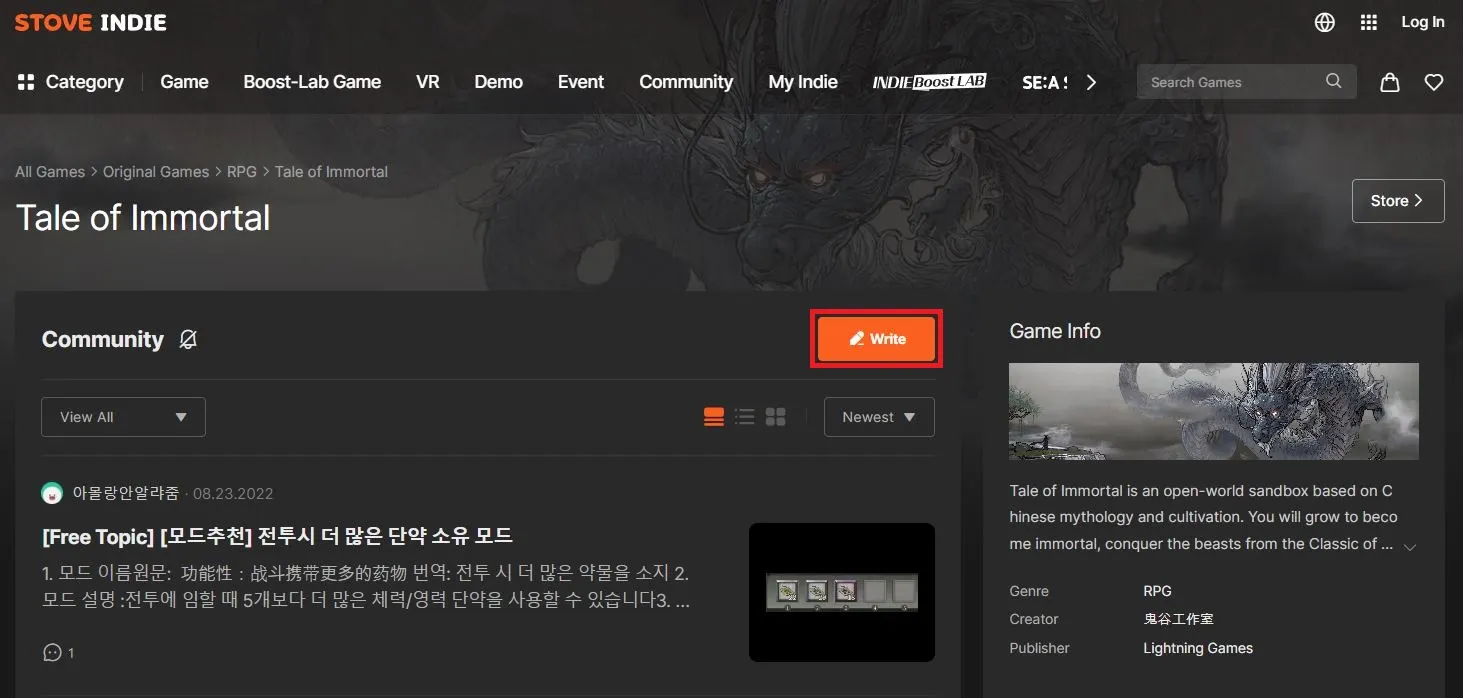Image resolution: width=1463 pixels, height=698 pixels.
Task: Click the orange Write button
Action: (x=876, y=339)
